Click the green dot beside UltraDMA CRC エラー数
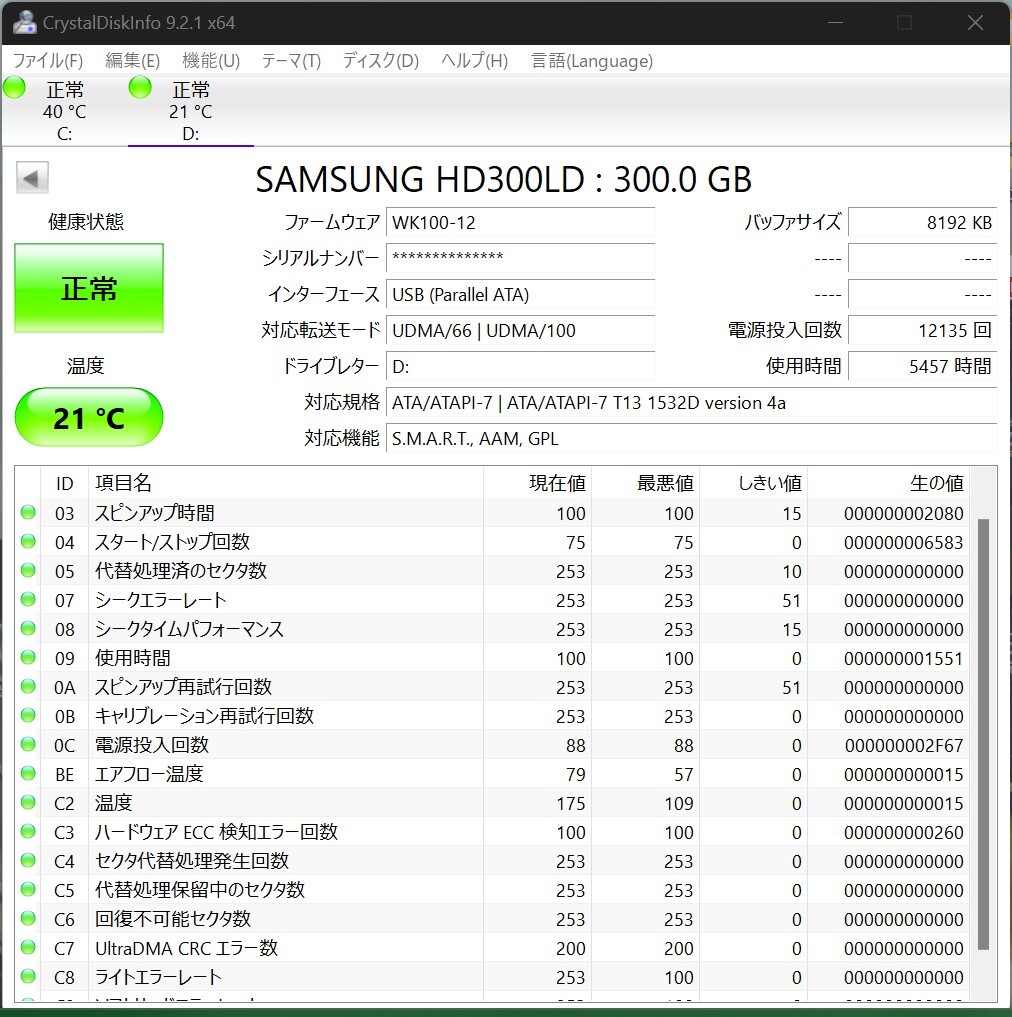Image resolution: width=1012 pixels, height=1017 pixels. (x=28, y=948)
